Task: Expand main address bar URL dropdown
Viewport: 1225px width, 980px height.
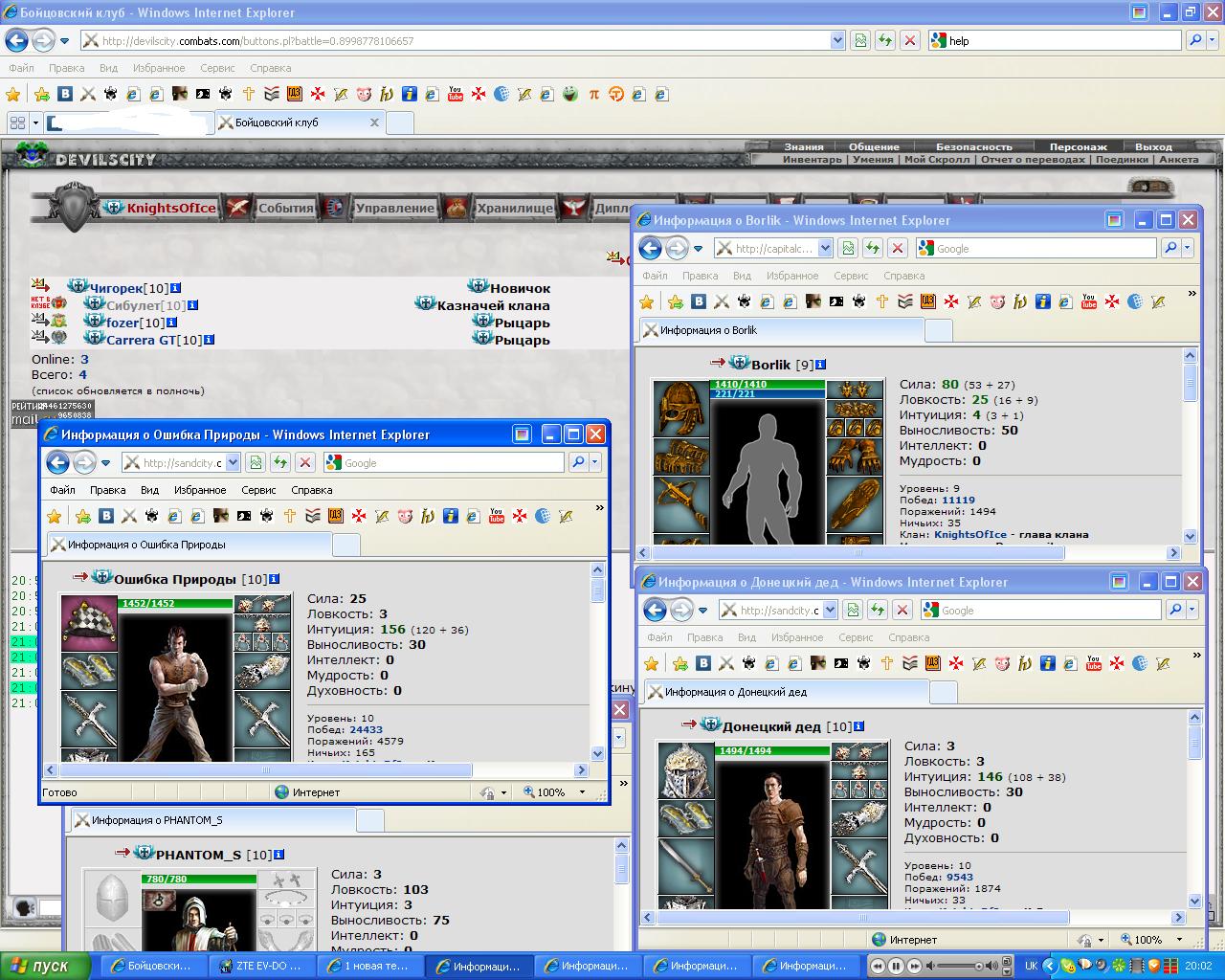Action: coord(837,40)
